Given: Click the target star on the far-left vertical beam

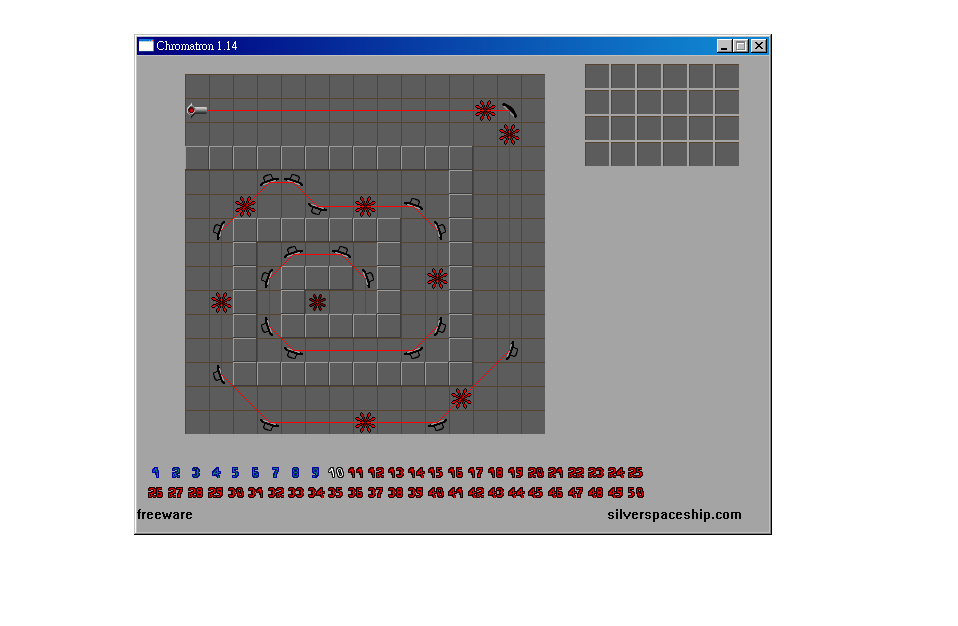Looking at the screenshot, I should tap(221, 302).
